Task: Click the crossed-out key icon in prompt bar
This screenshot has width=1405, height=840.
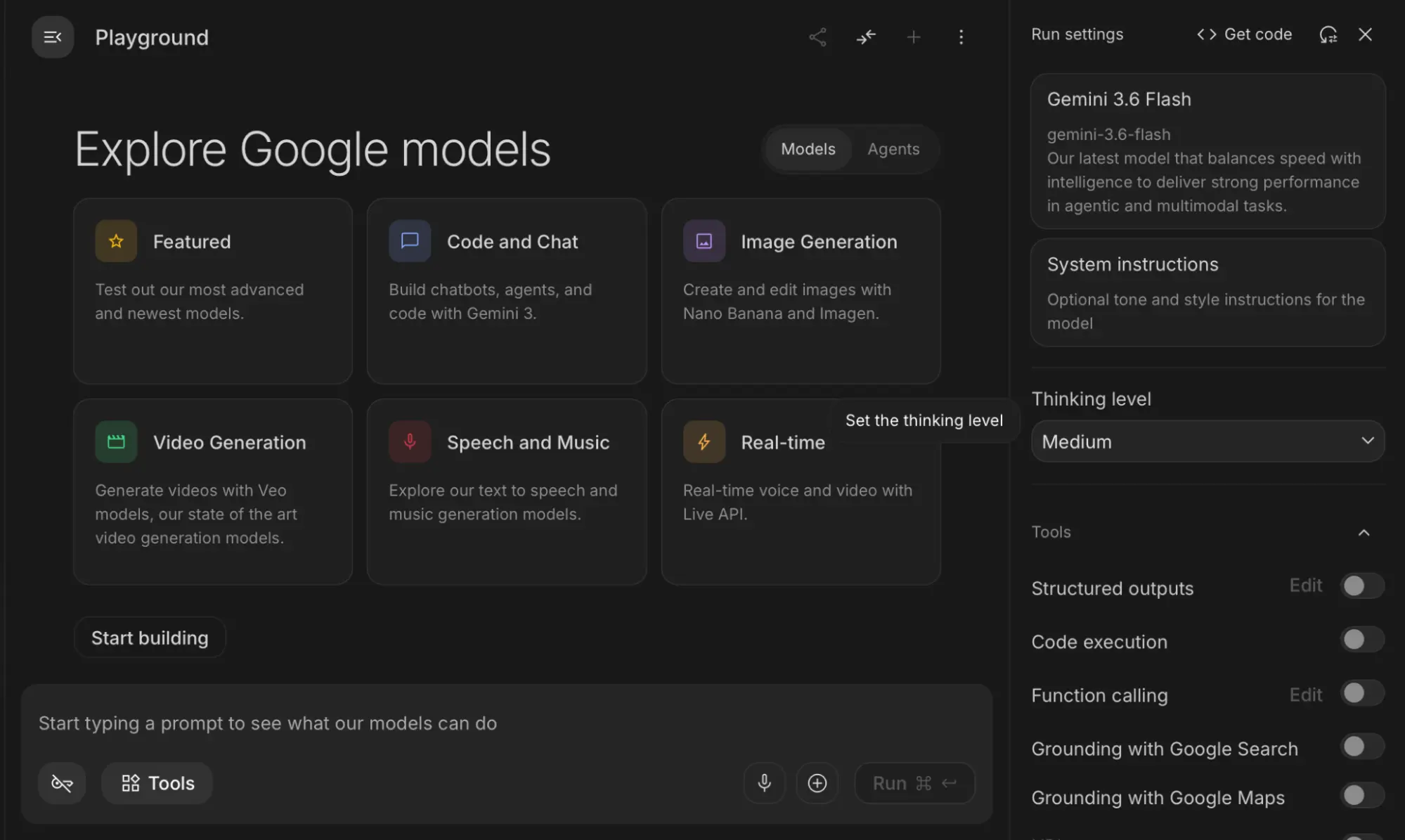Action: [62, 783]
